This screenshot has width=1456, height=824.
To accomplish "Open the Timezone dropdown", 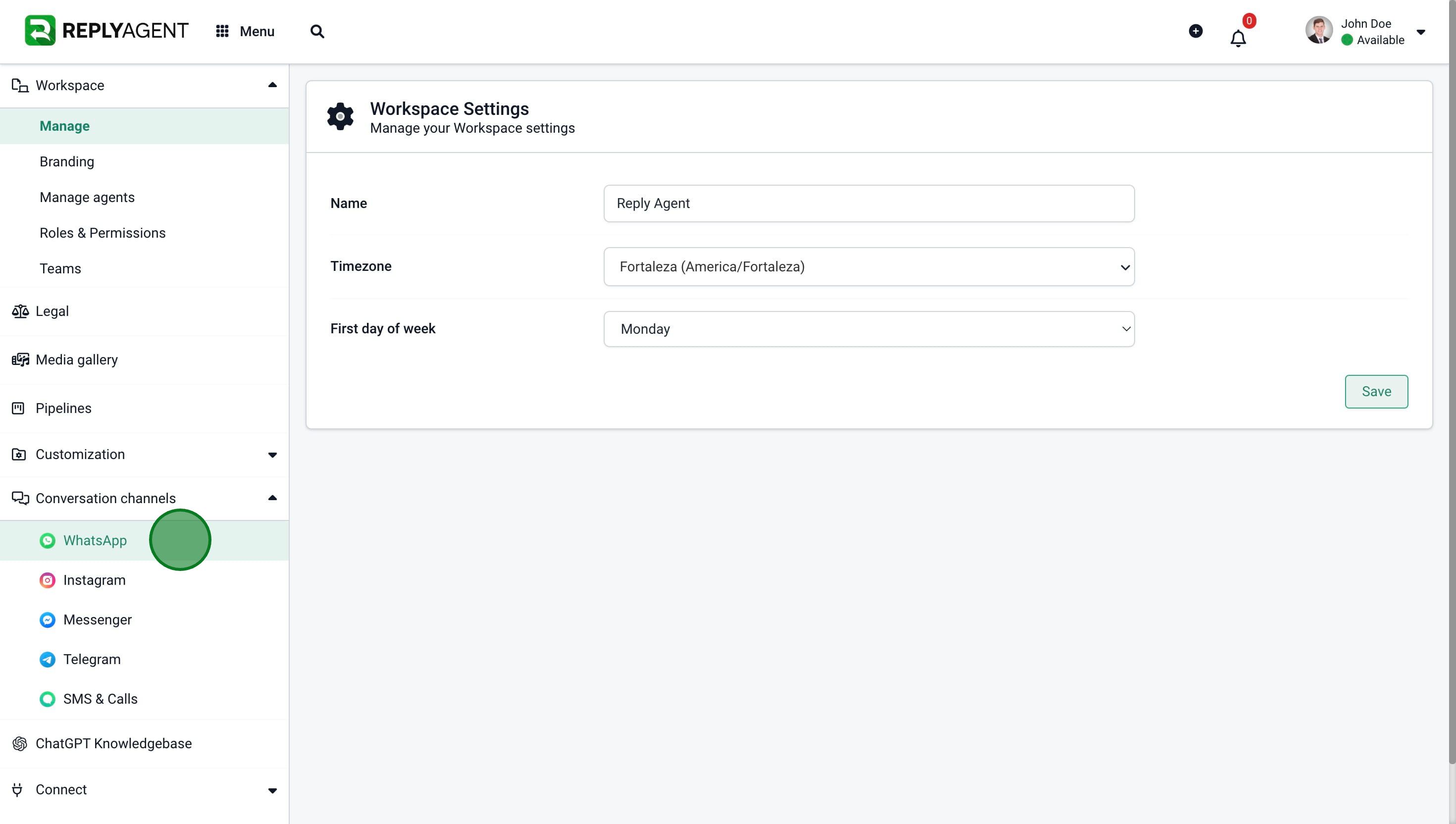I will pyautogui.click(x=869, y=266).
